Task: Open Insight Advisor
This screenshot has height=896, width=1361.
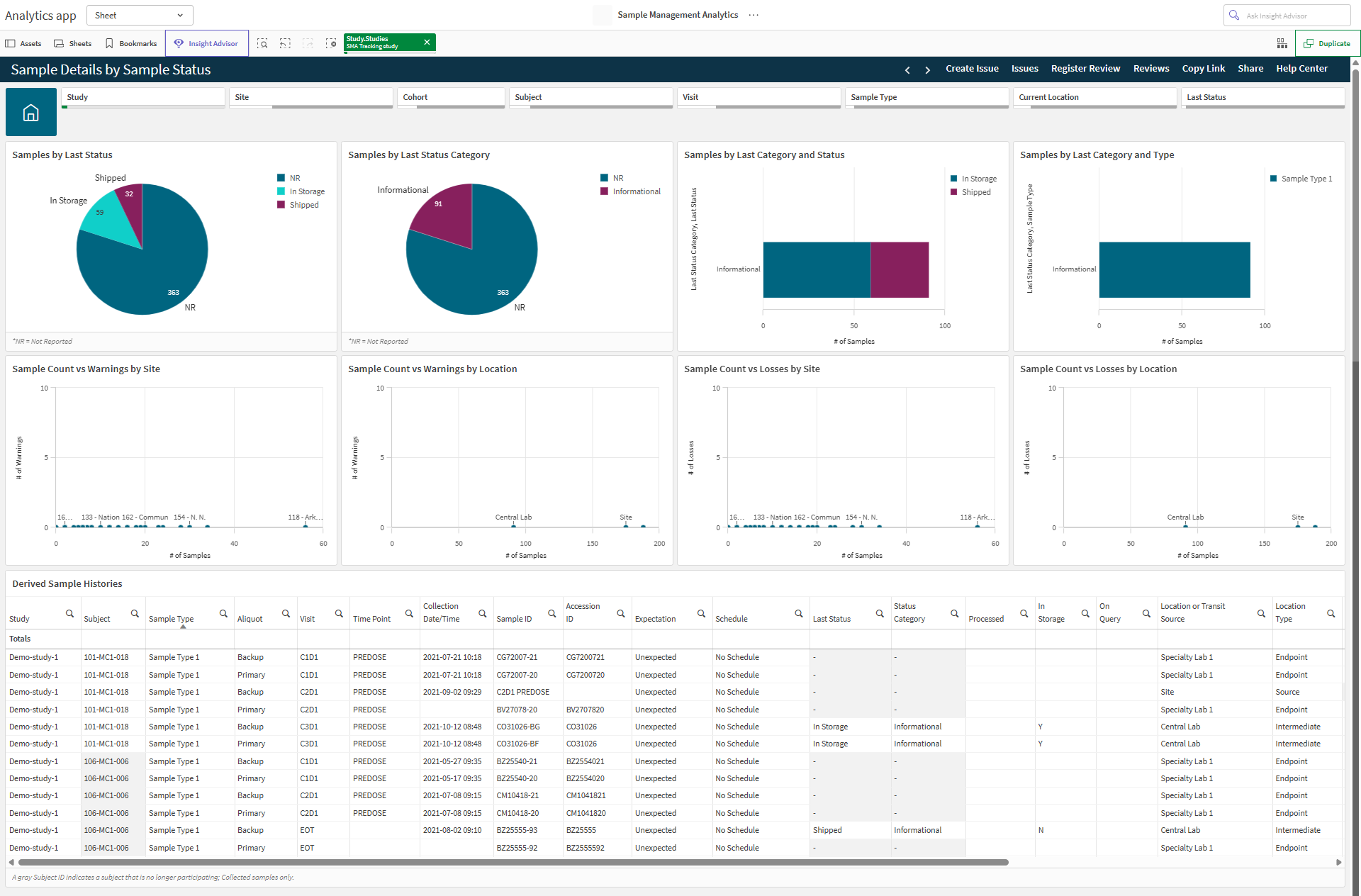Action: (207, 43)
